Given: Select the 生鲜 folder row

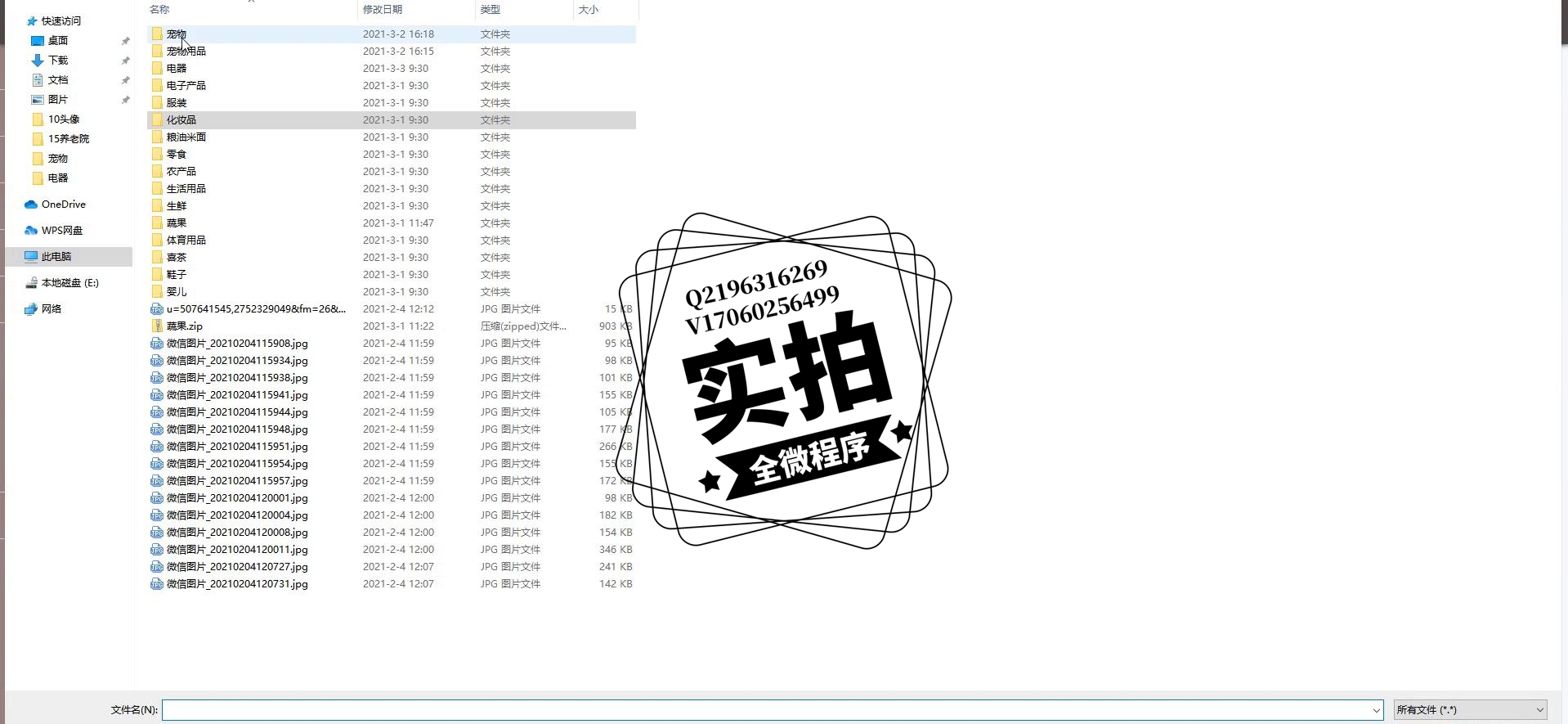Looking at the screenshot, I should click(x=392, y=206).
